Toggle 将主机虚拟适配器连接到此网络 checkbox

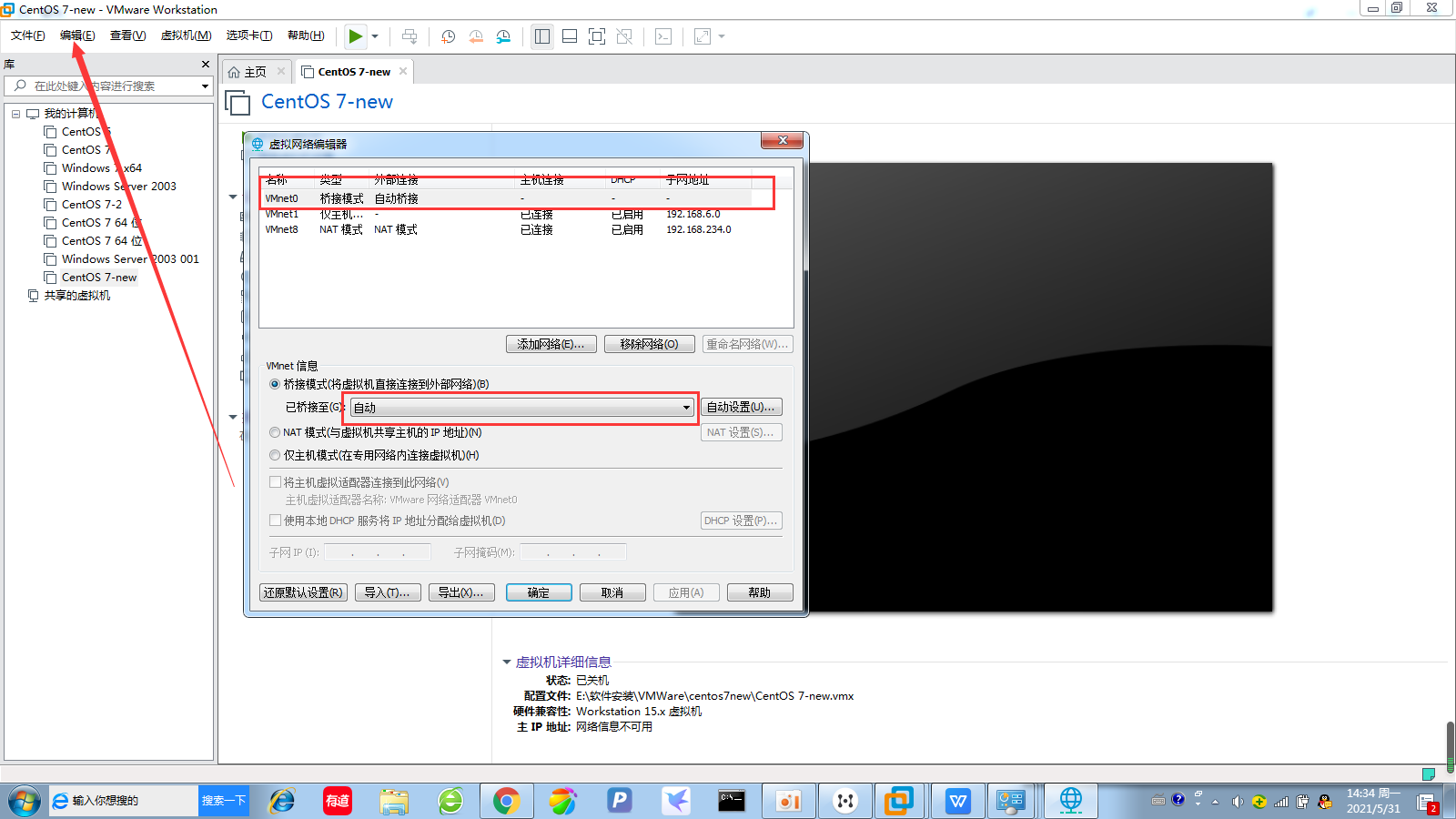[275, 482]
